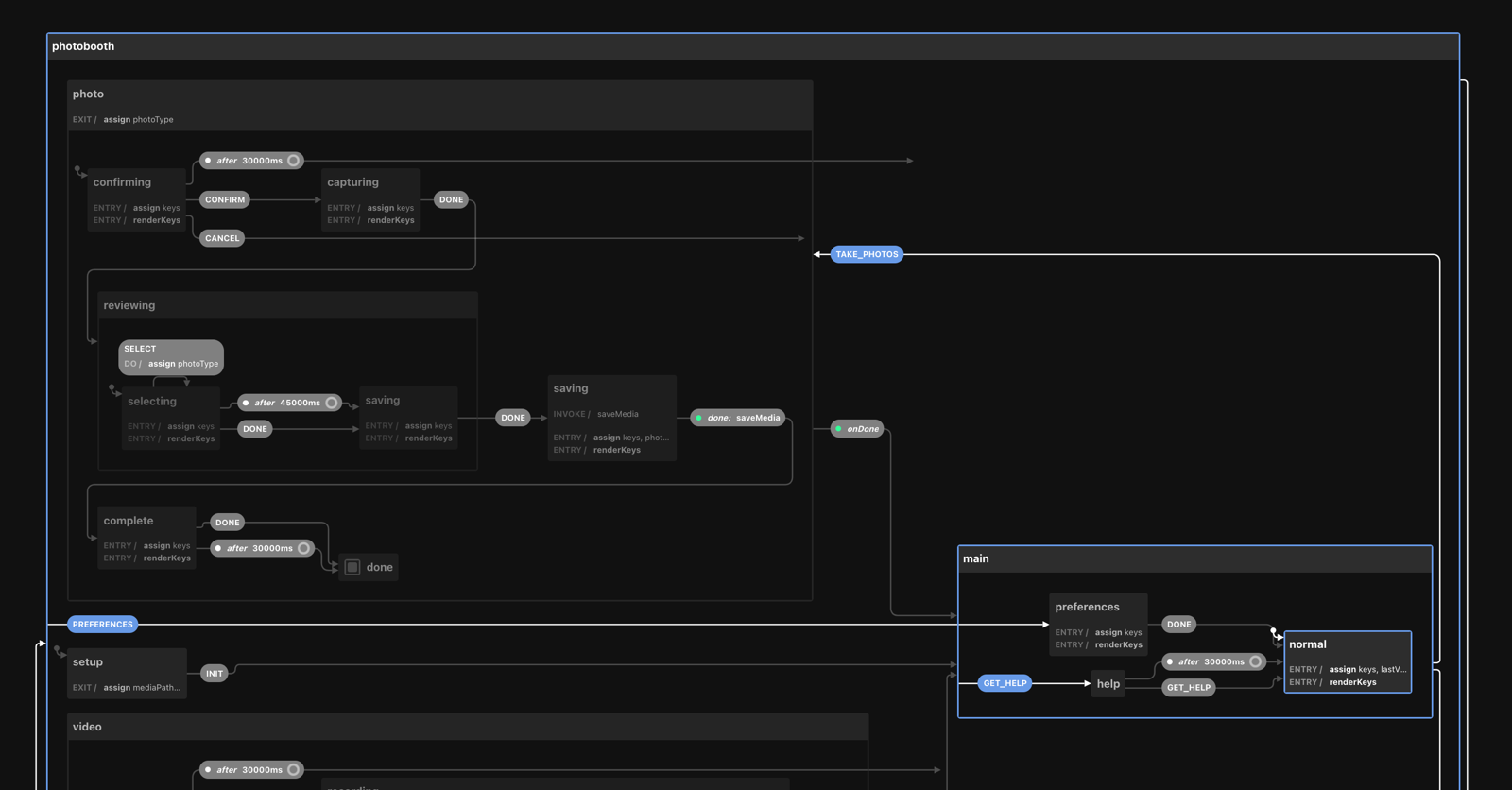The image size is (1512, 790).
Task: Click the final state square icon beside done
Action: pyautogui.click(x=352, y=567)
